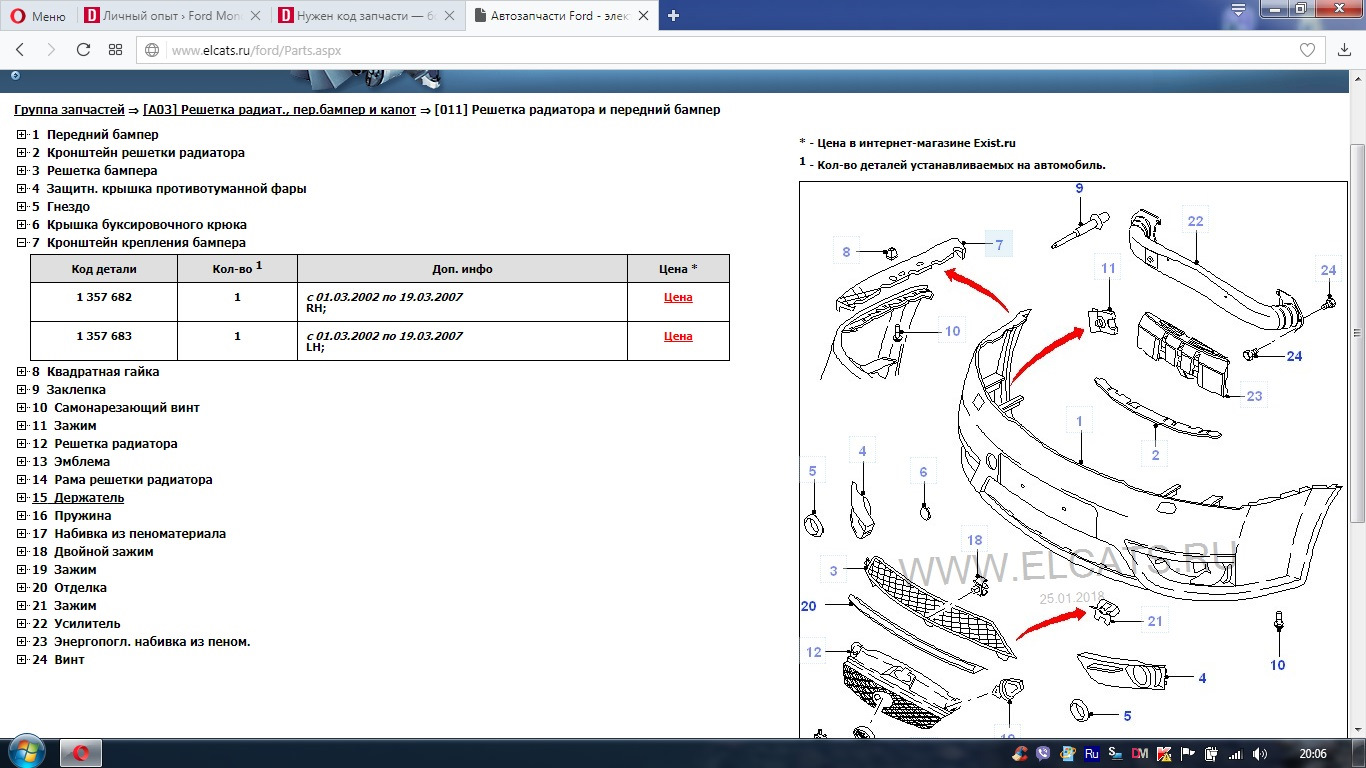The width and height of the screenshot is (1366, 768).
Task: Select the Автозапчасти Ford tab
Action: 562,16
